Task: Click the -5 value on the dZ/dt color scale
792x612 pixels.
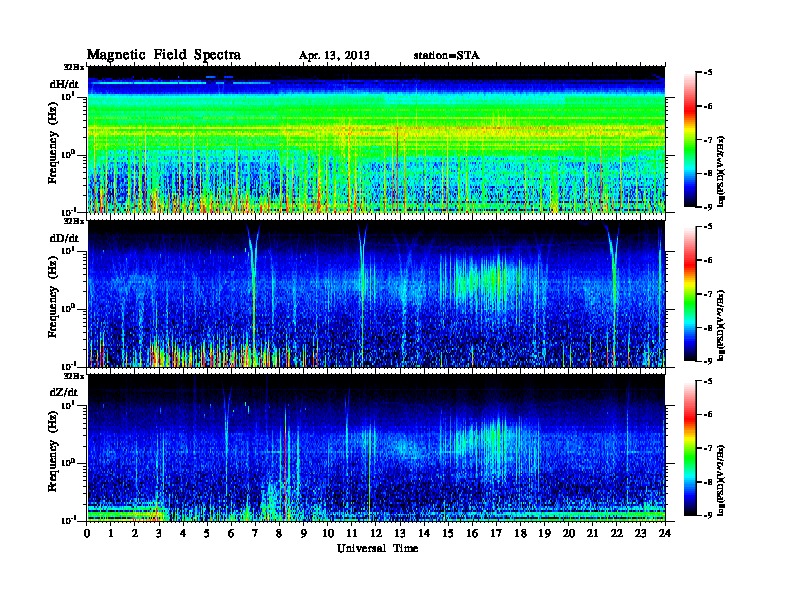Action: click(707, 381)
